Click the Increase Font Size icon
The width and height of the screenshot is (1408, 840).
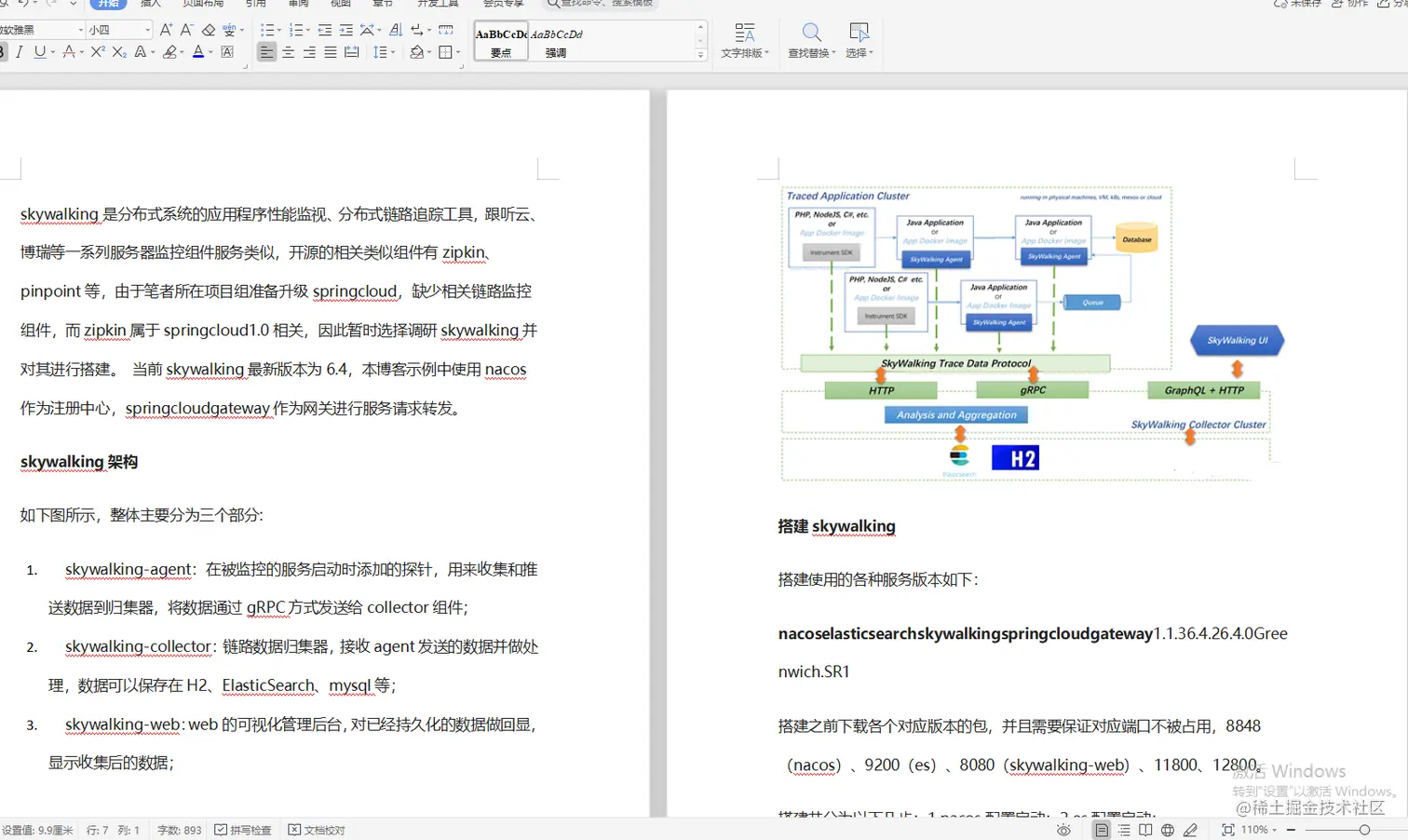pyautogui.click(x=166, y=30)
